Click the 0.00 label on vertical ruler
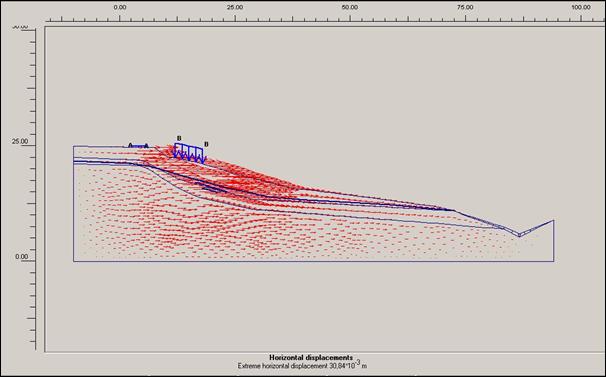Viewport: 606px width, 377px height. pos(22,256)
